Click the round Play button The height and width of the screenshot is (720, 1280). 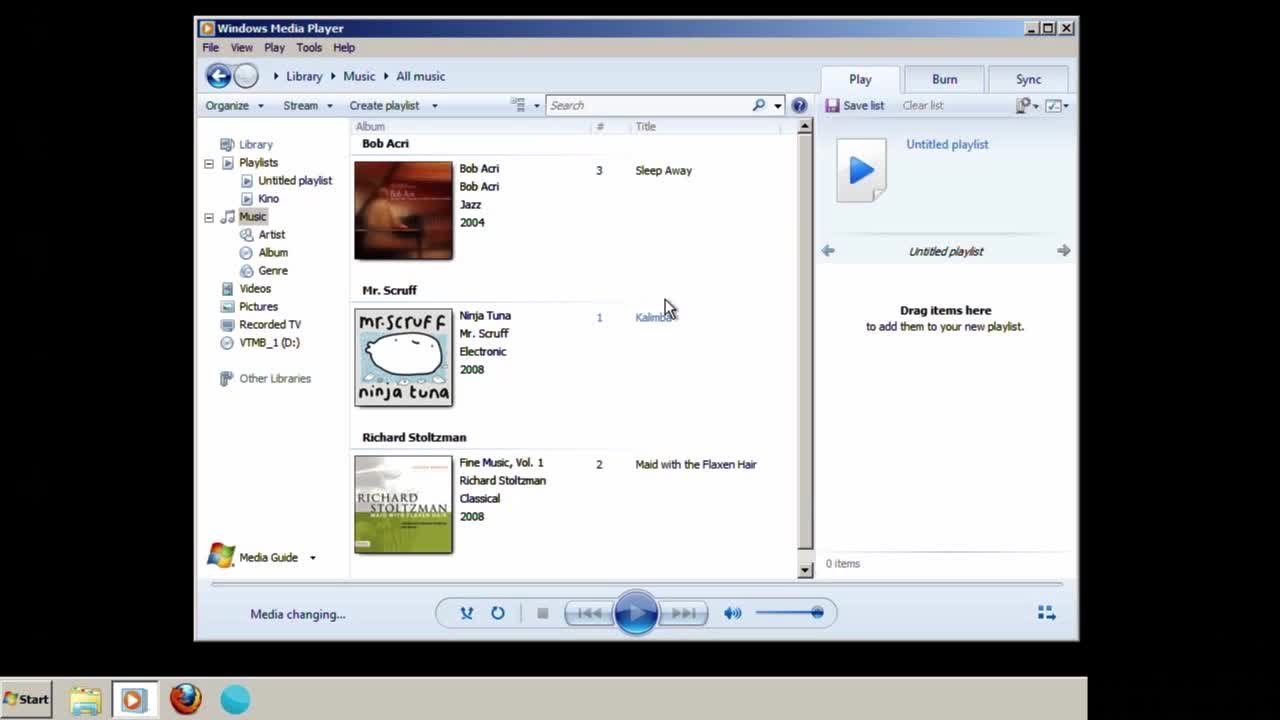pos(636,613)
